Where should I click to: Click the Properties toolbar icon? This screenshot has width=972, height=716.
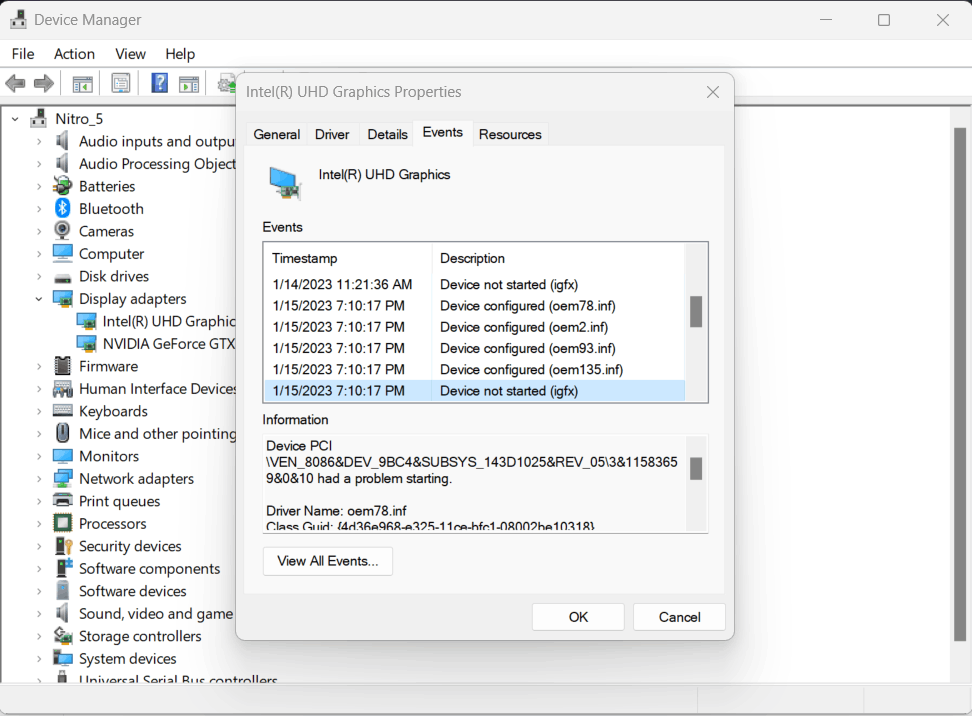click(120, 82)
